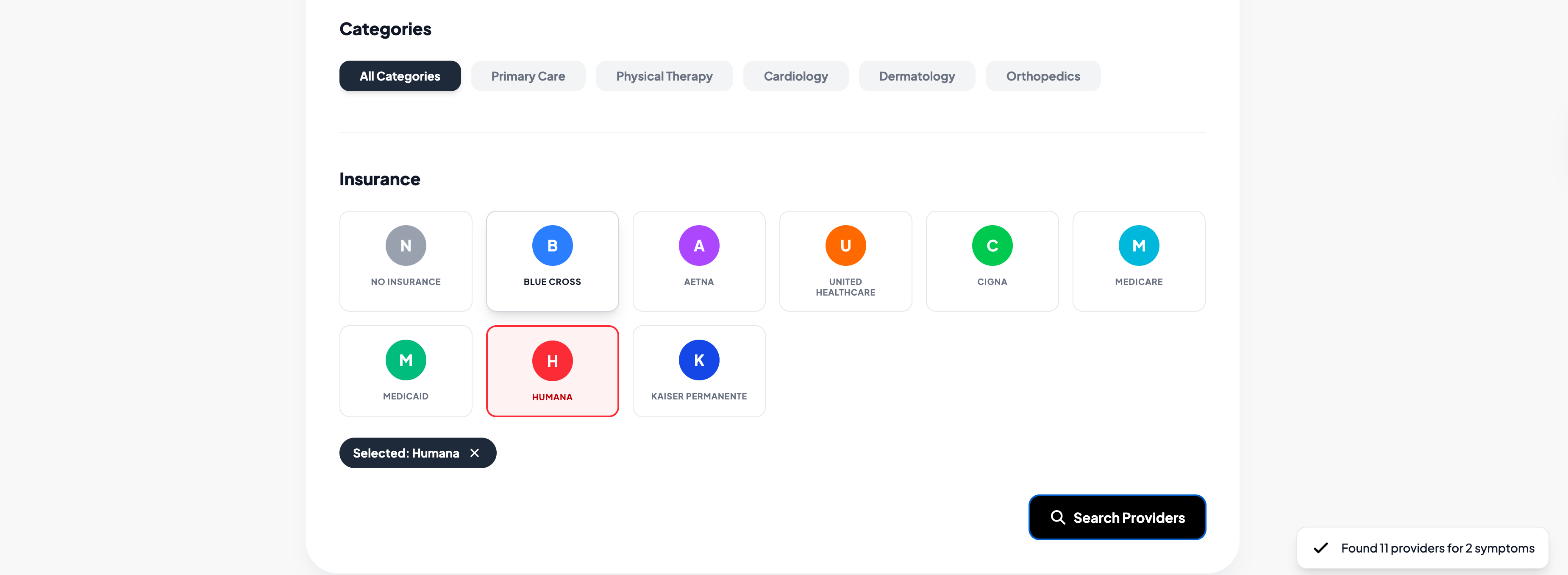Screen dimensions: 1568x575
Task: Click the green M Medicaid icon
Action: click(x=406, y=360)
